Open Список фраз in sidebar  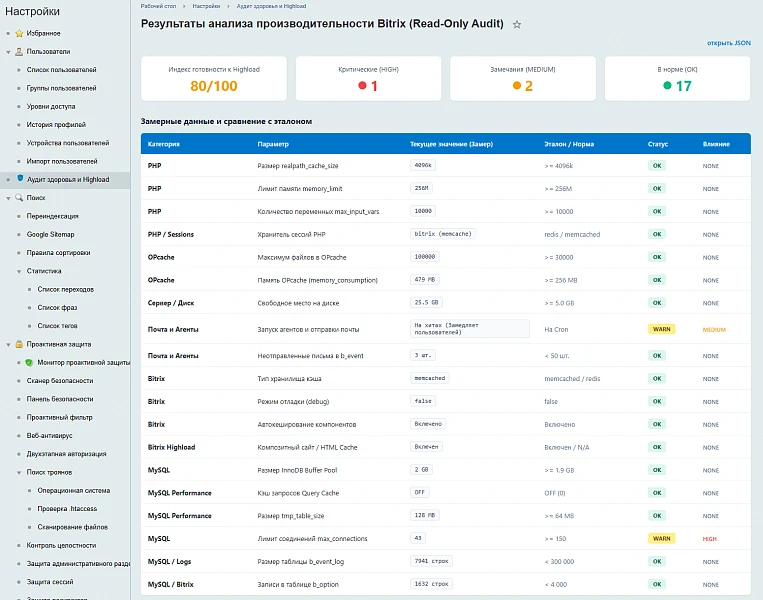click(x=57, y=308)
